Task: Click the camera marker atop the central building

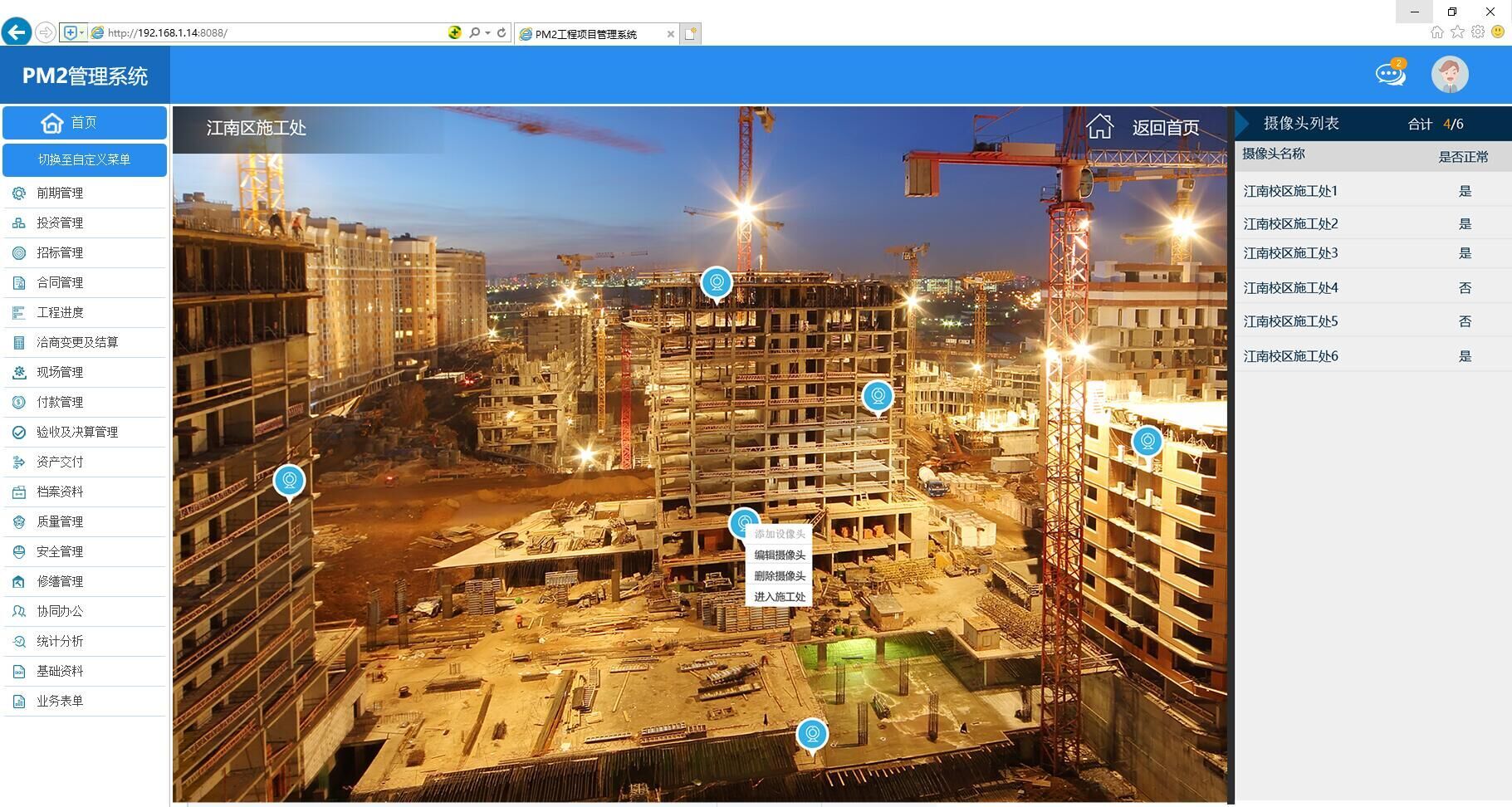Action: (716, 283)
